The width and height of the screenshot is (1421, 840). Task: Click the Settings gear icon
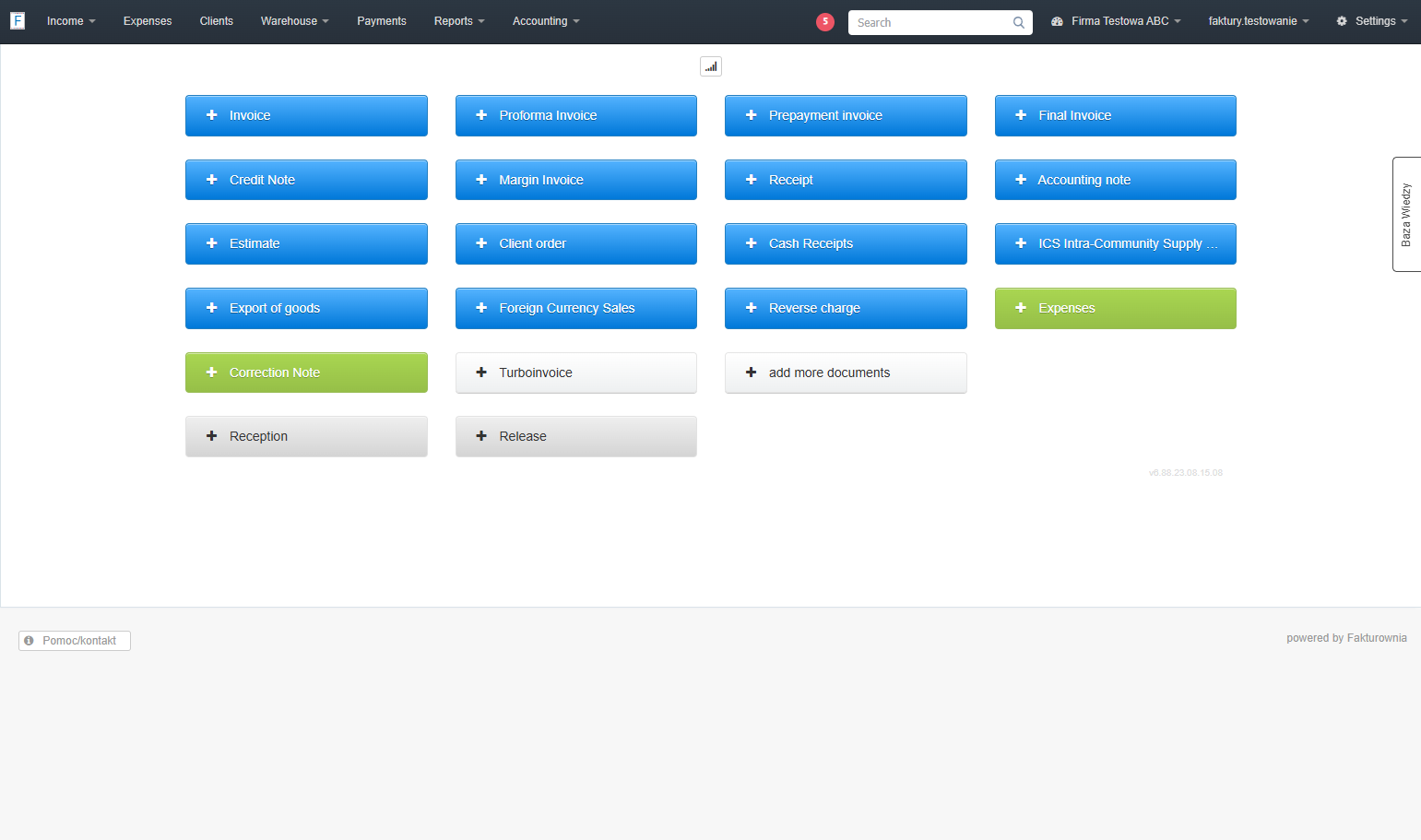point(1342,21)
